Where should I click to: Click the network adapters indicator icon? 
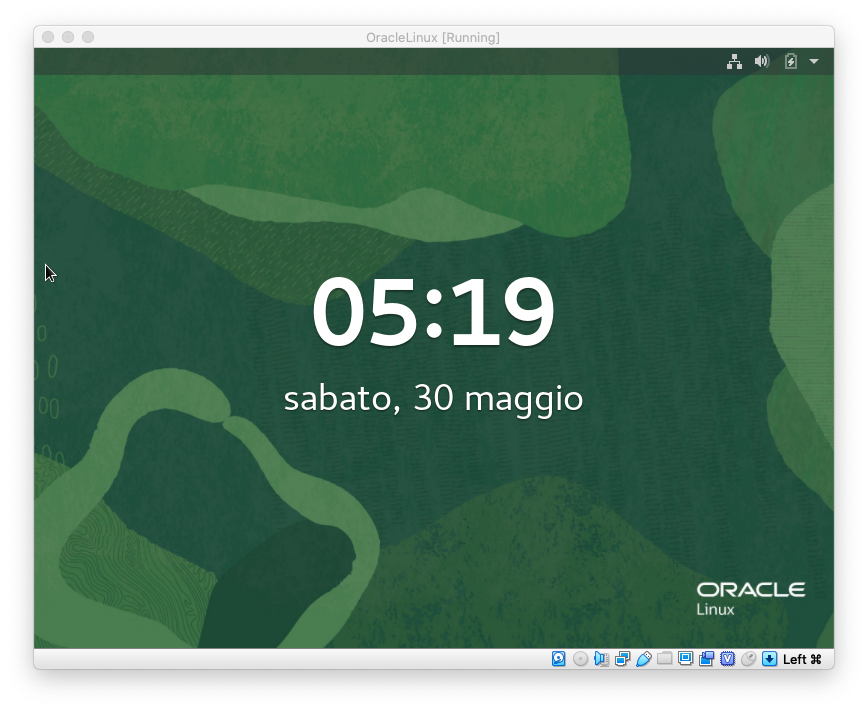click(622, 658)
